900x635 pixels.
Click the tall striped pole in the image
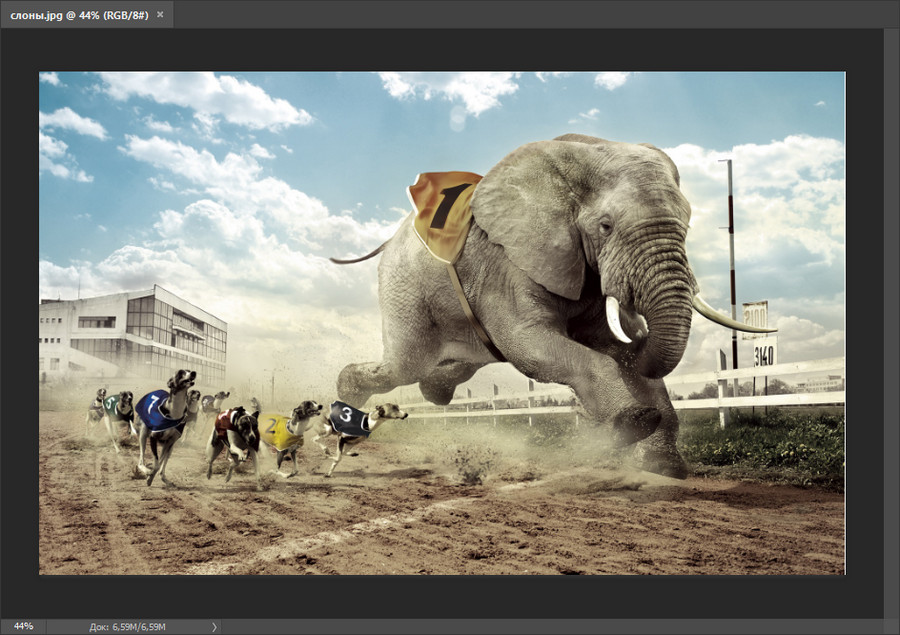731,260
